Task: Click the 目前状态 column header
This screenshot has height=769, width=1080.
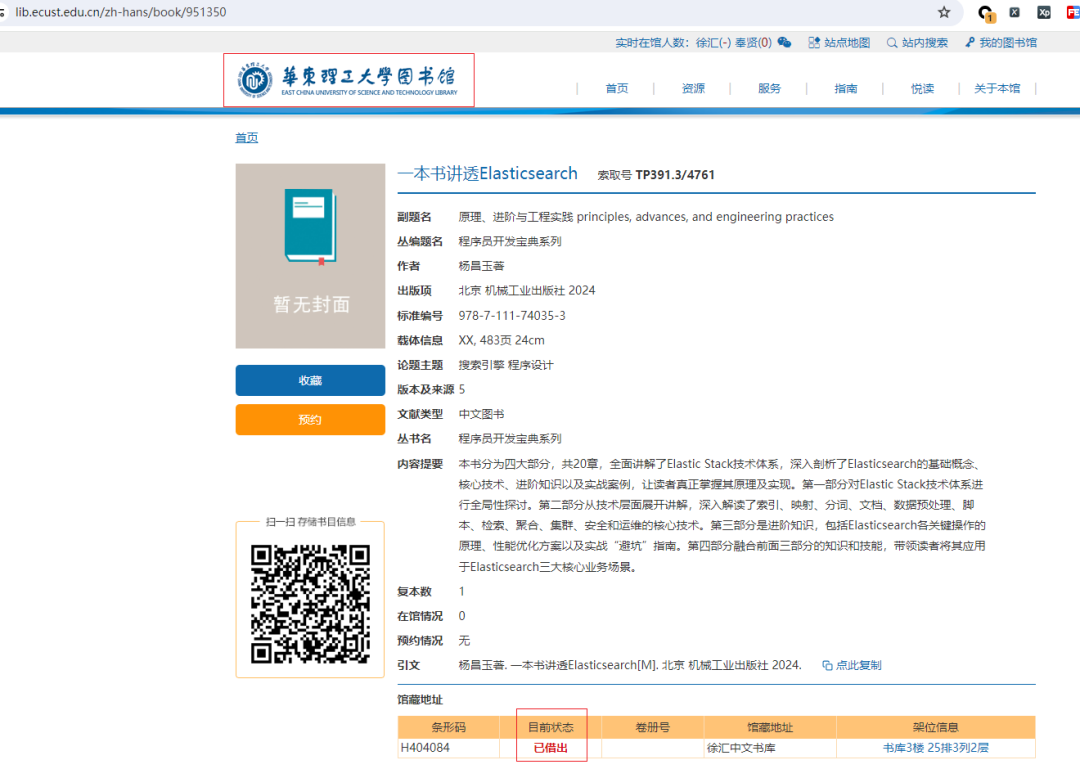Action: (550, 727)
